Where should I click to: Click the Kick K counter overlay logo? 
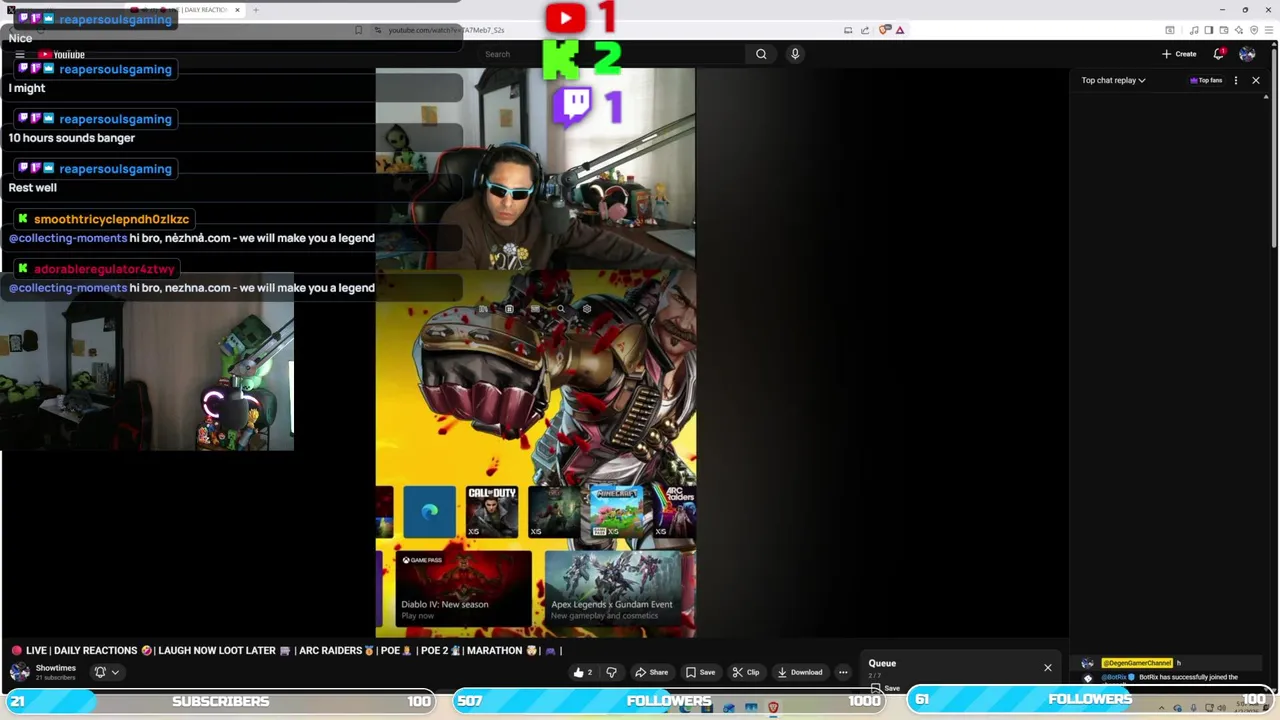pyautogui.click(x=561, y=59)
